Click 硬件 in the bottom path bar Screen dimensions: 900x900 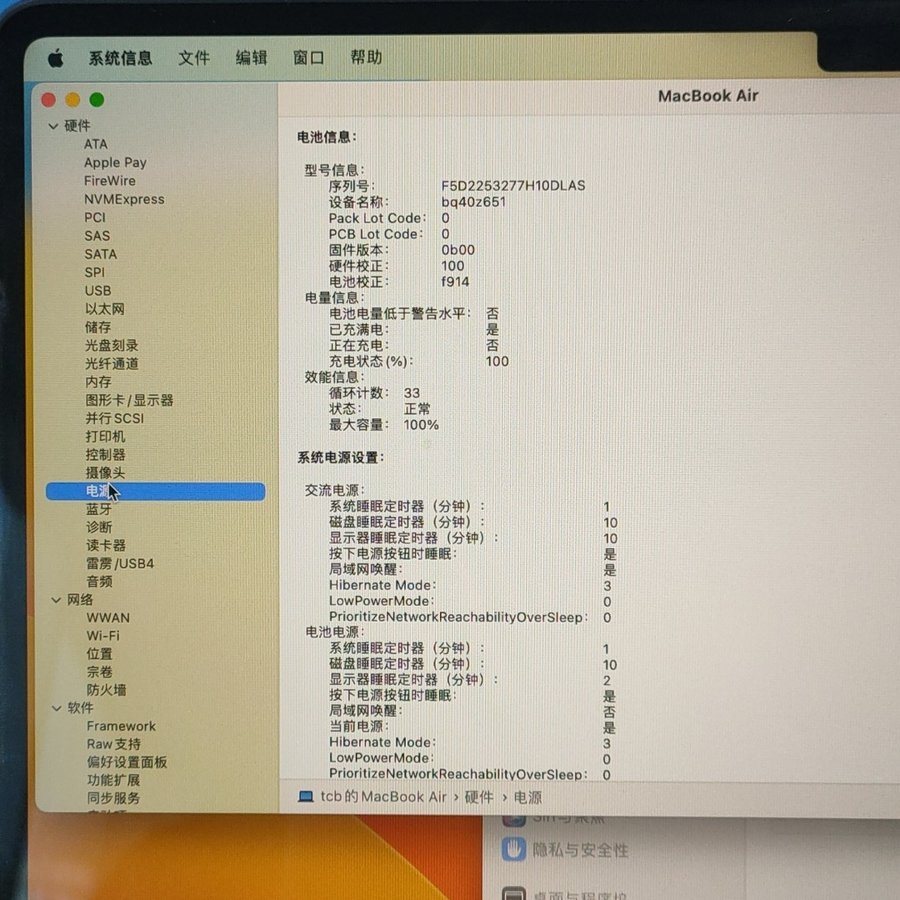pos(479,797)
